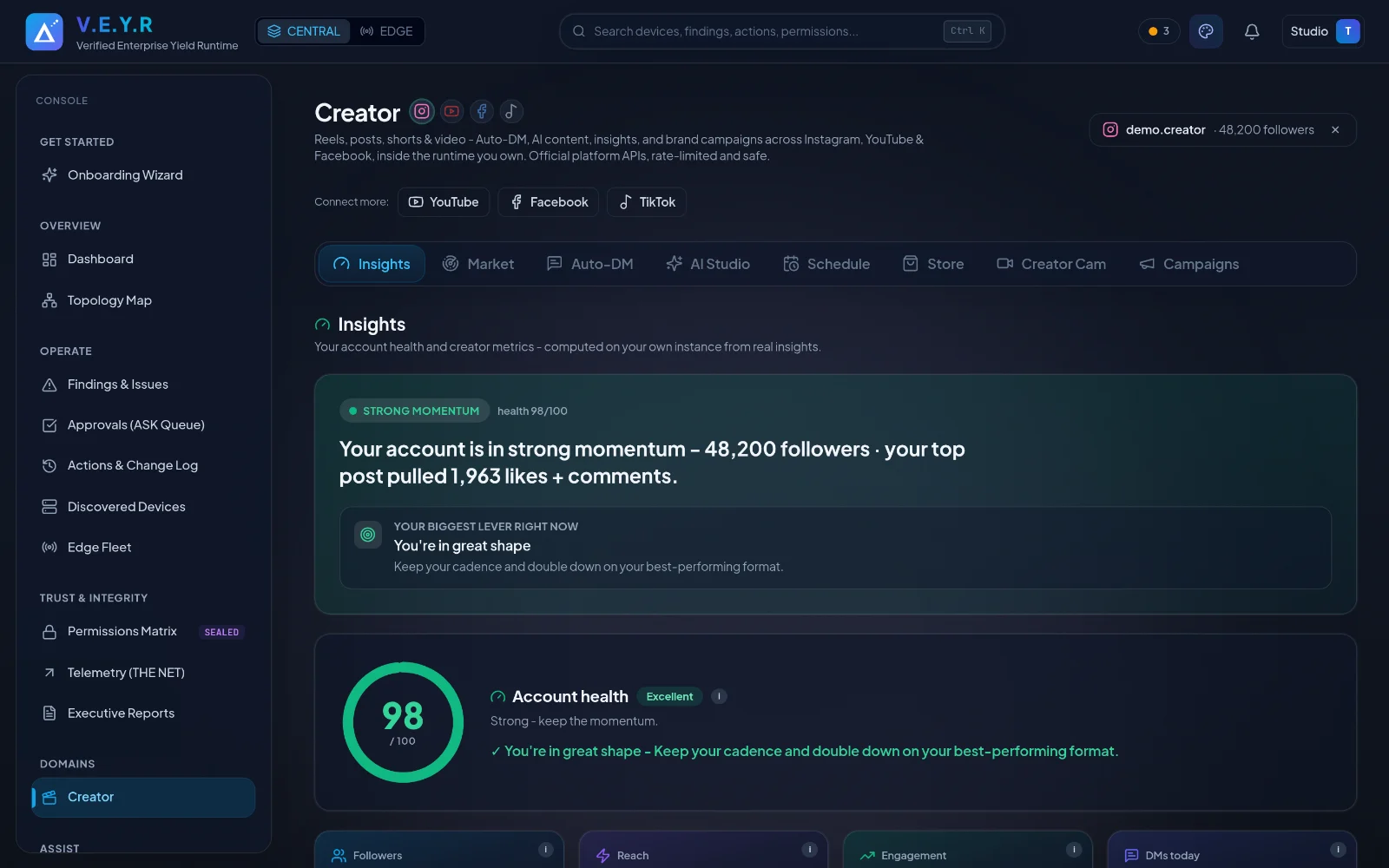This screenshot has width=1389, height=868.
Task: Open Discovered Devices
Action: [x=143, y=507]
